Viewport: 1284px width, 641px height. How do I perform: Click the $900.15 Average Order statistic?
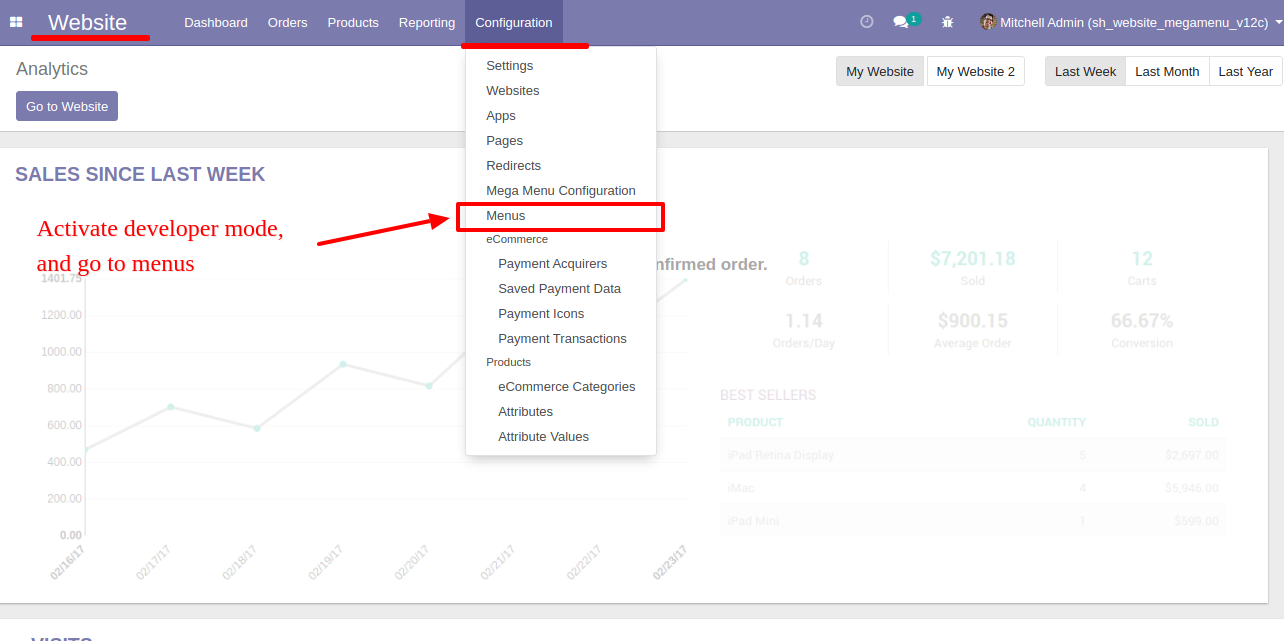click(973, 330)
